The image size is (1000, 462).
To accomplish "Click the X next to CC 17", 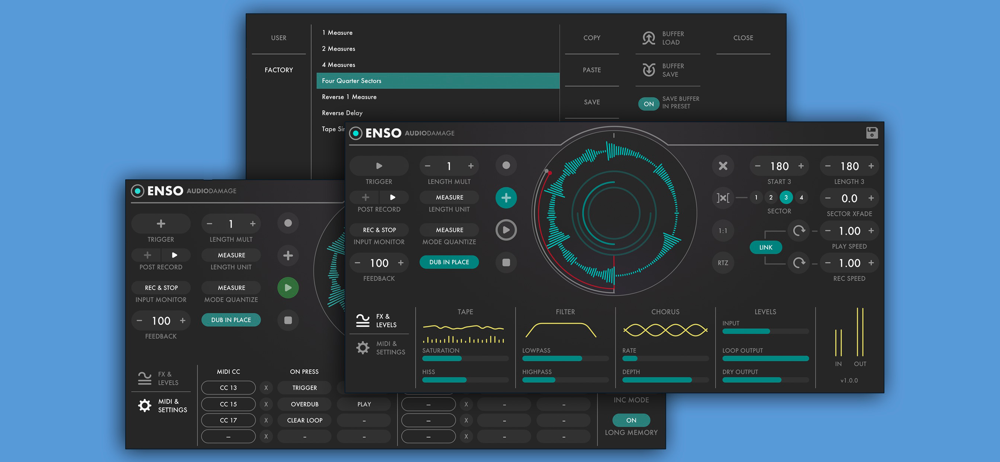I will pyautogui.click(x=267, y=421).
